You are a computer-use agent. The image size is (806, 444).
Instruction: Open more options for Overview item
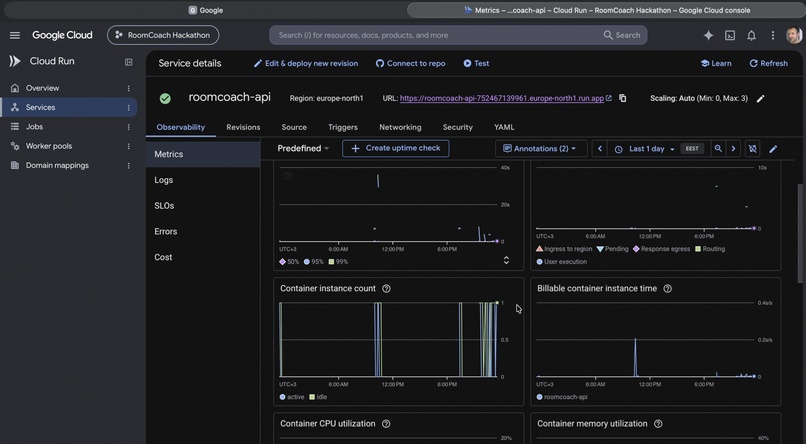point(129,88)
